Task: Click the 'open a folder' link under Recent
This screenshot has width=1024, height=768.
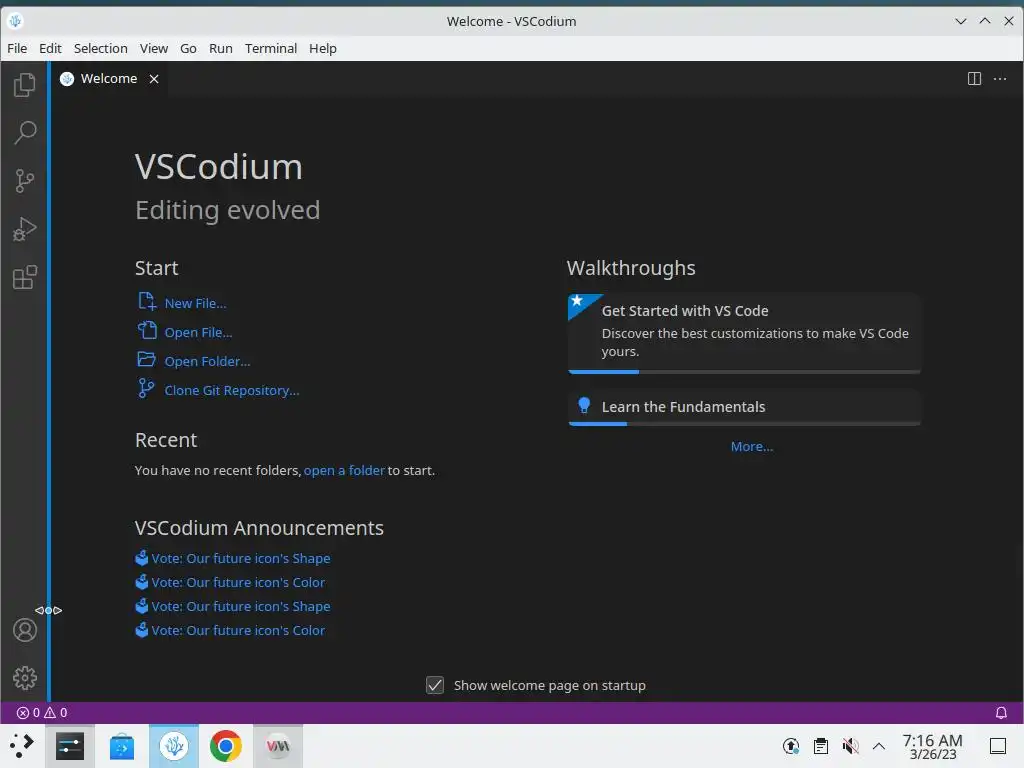Action: click(344, 470)
